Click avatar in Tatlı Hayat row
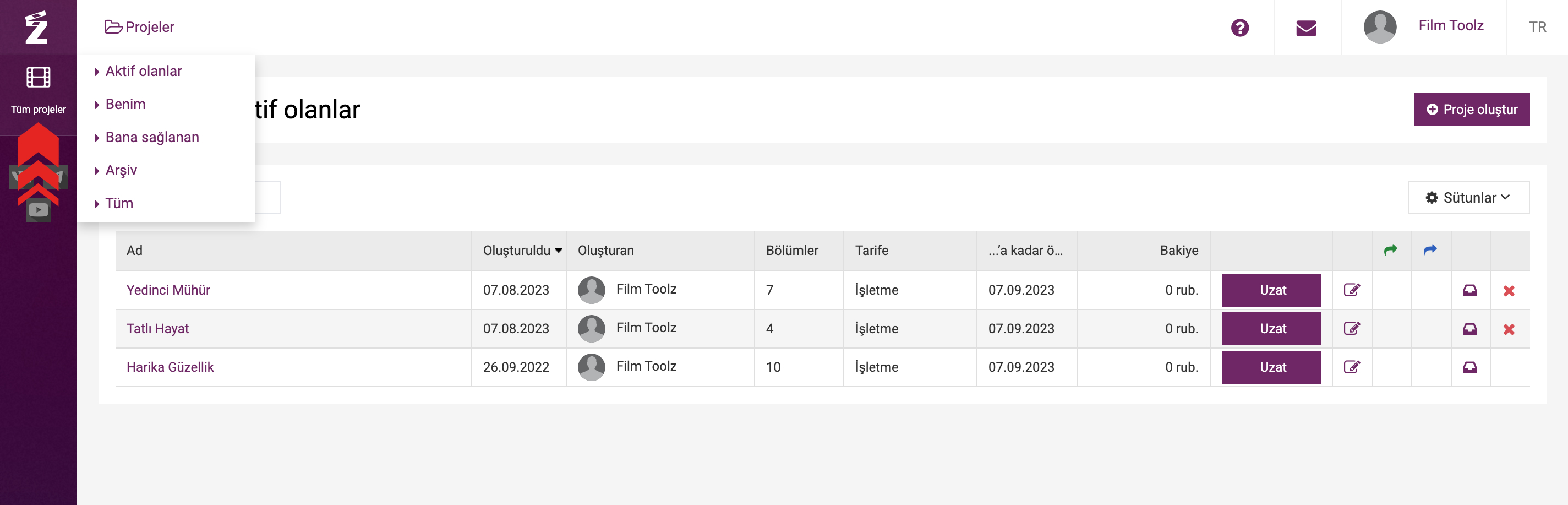The height and width of the screenshot is (505, 1568). tap(591, 328)
